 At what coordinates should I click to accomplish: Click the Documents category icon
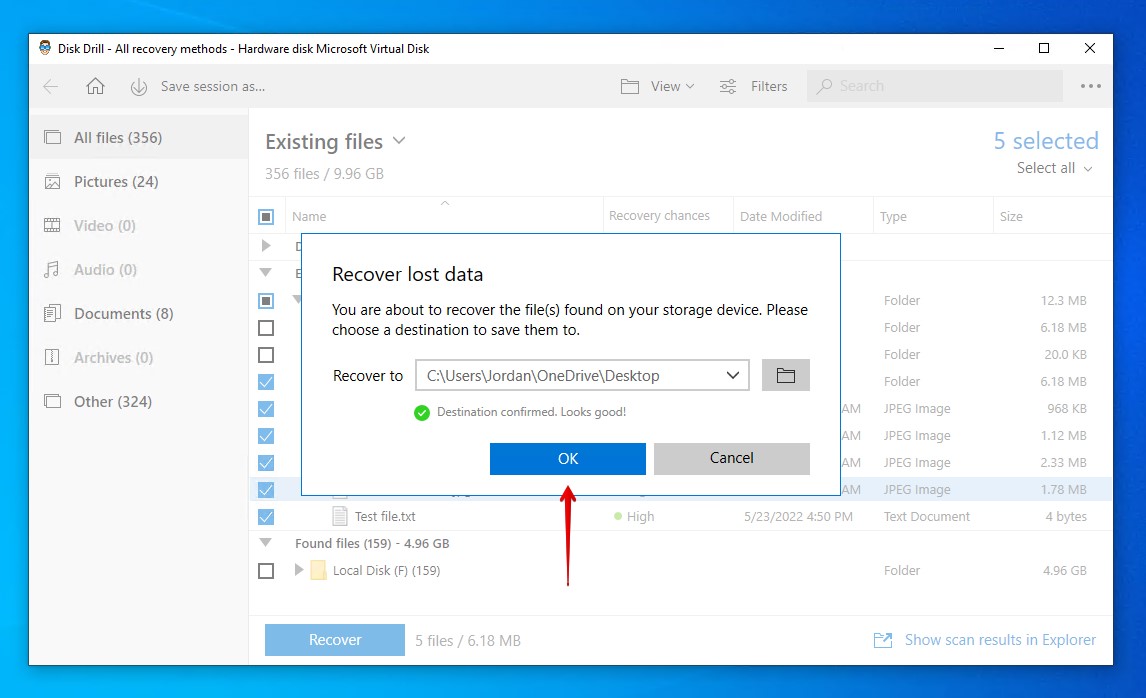pyautogui.click(x=53, y=314)
